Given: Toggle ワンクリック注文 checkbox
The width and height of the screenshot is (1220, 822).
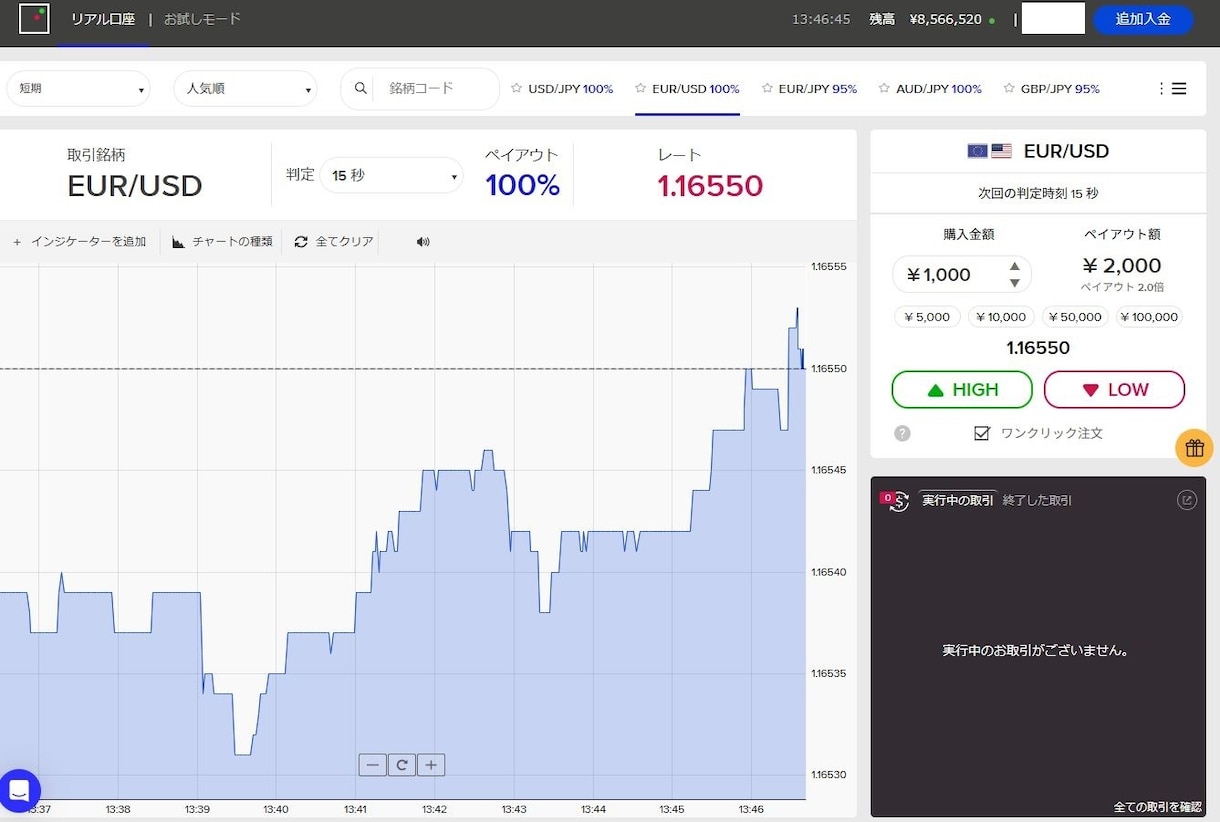Looking at the screenshot, I should [982, 433].
